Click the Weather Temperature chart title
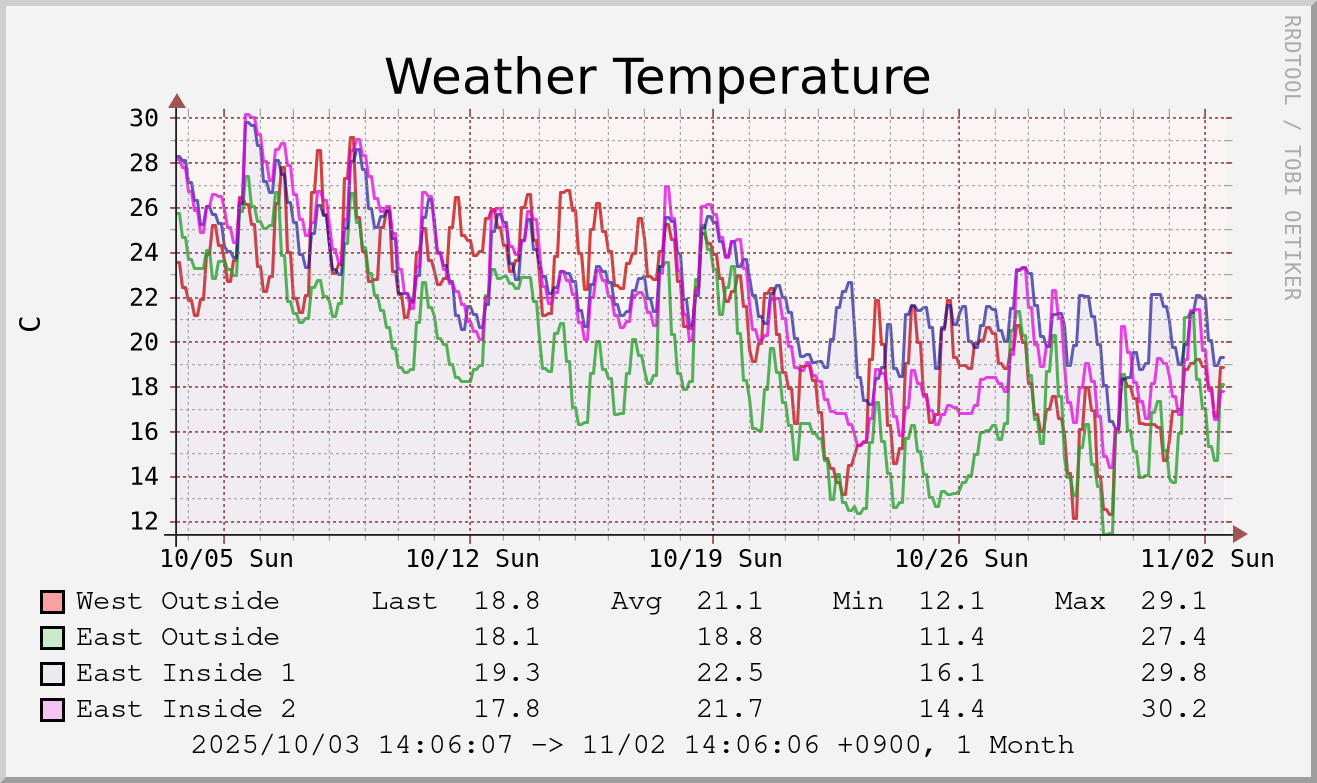The image size is (1317, 783). click(657, 77)
